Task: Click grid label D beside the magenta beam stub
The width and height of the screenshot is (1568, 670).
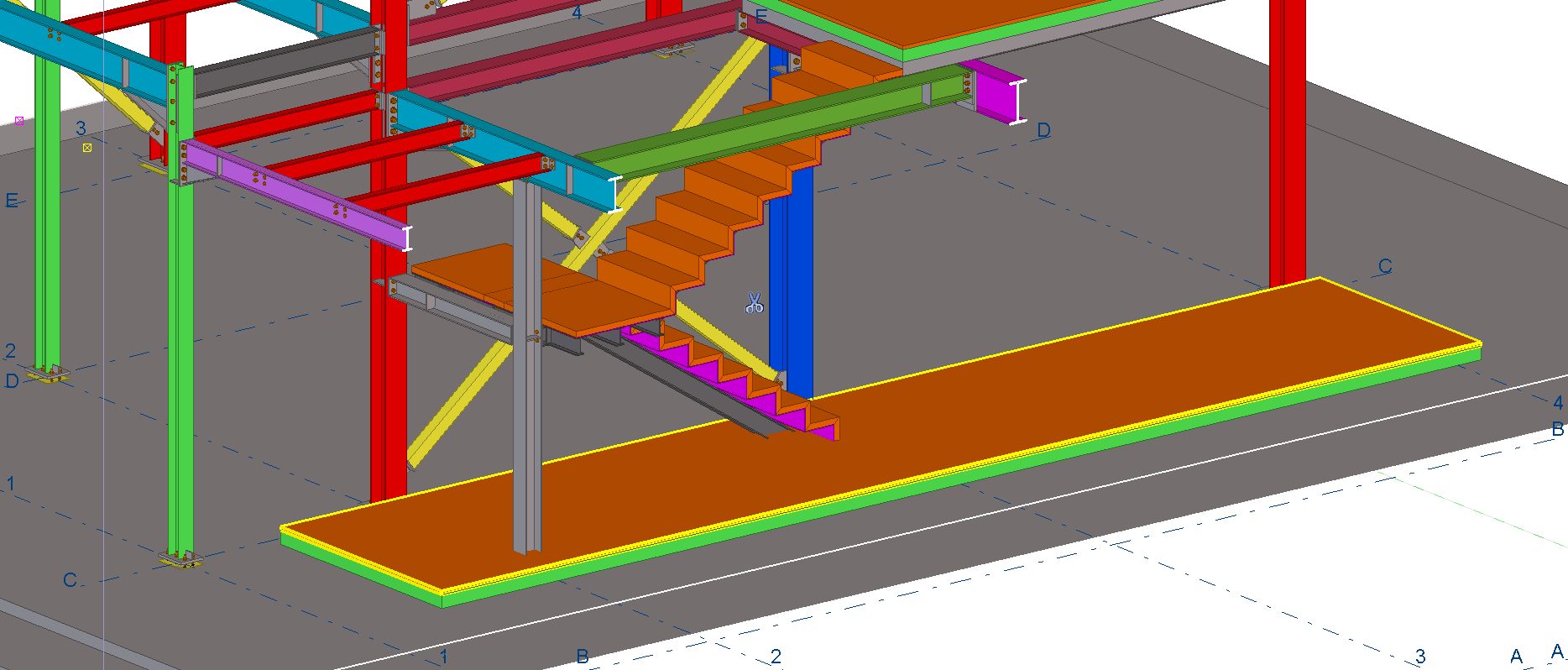Action: (x=1043, y=130)
